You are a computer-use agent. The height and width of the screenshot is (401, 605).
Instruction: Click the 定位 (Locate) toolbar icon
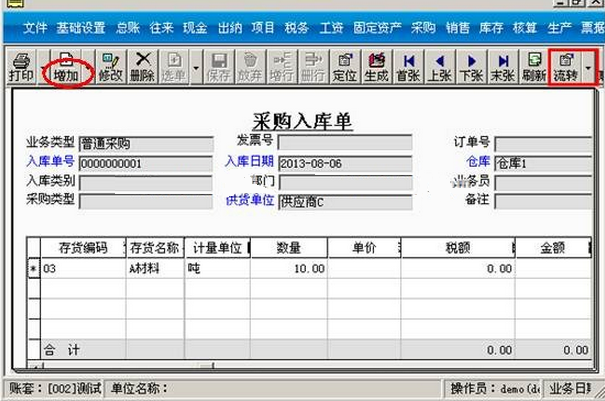coord(346,67)
